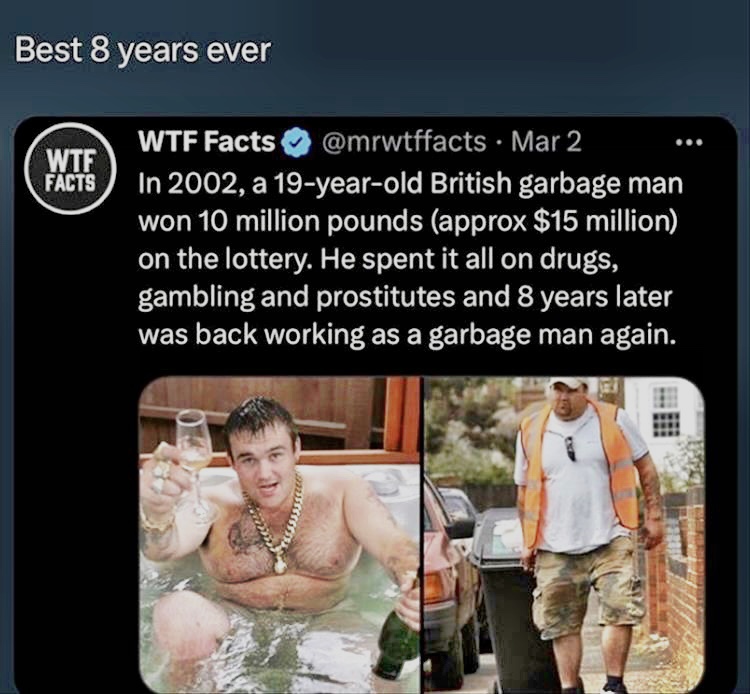Click the "$15 million" text in tweet
Screen dimensions: 750x694
pos(605,221)
